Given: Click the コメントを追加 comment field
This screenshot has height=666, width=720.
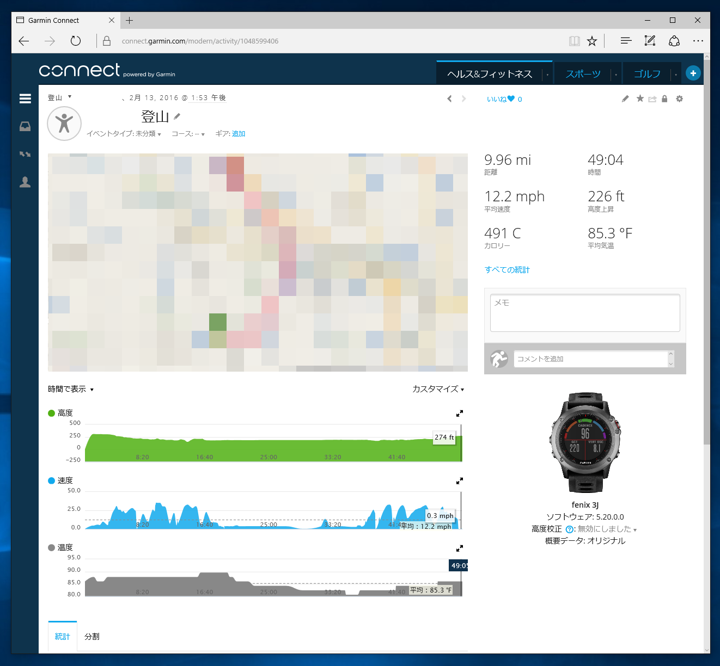Looking at the screenshot, I should (593, 359).
